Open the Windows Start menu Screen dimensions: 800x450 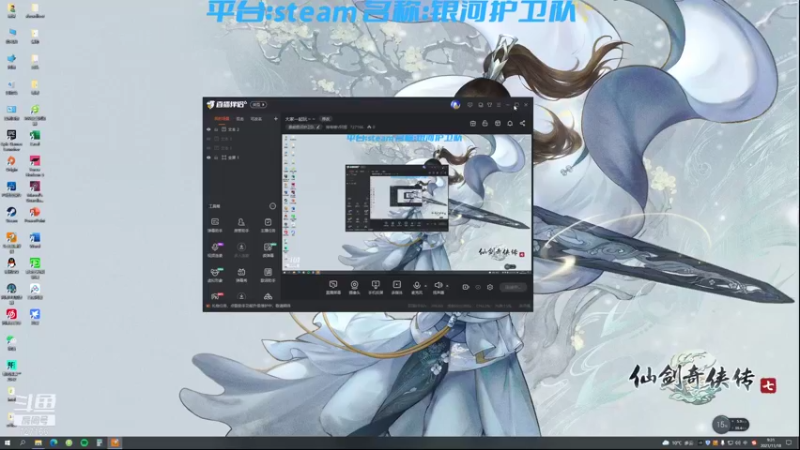[x=7, y=443]
